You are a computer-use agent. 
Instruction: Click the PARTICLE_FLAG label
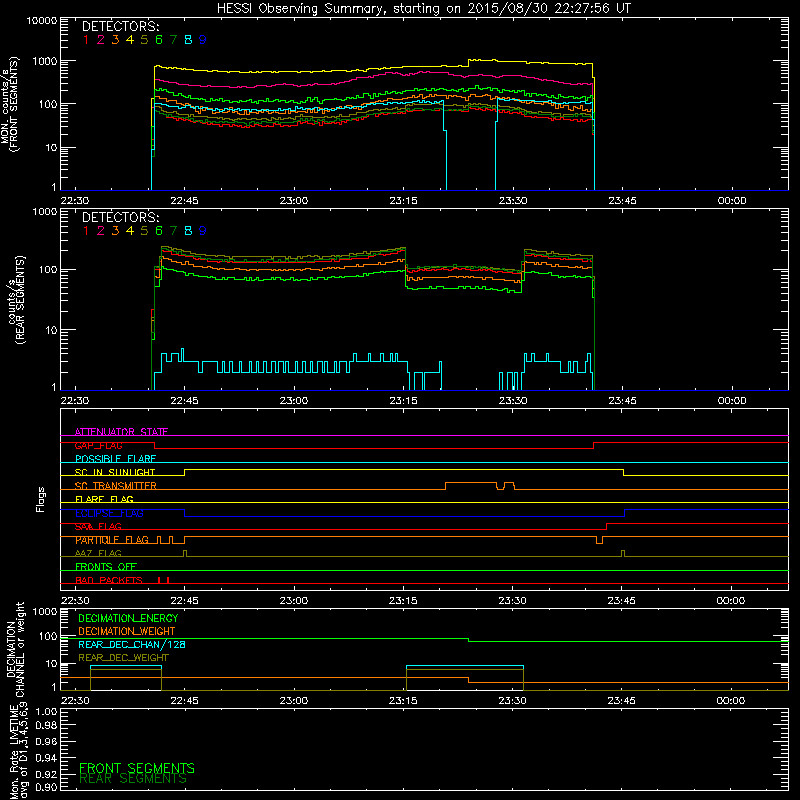click(112, 540)
